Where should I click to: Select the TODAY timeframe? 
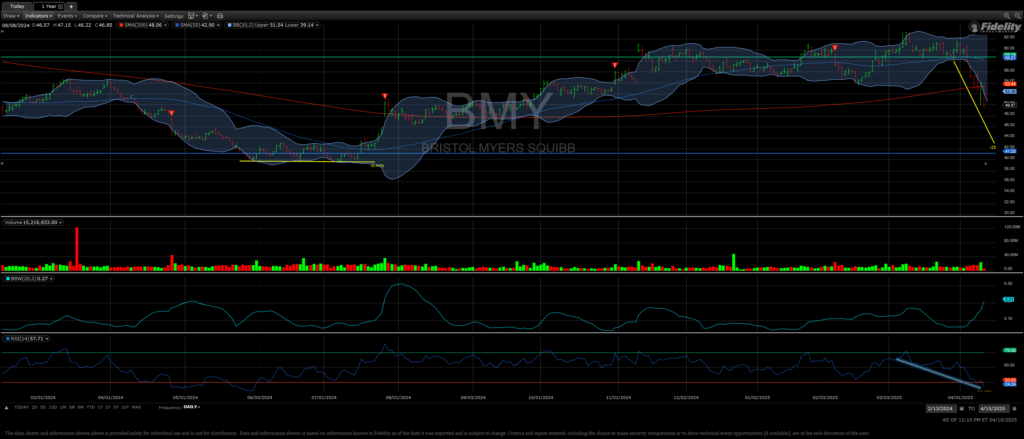tap(22, 407)
